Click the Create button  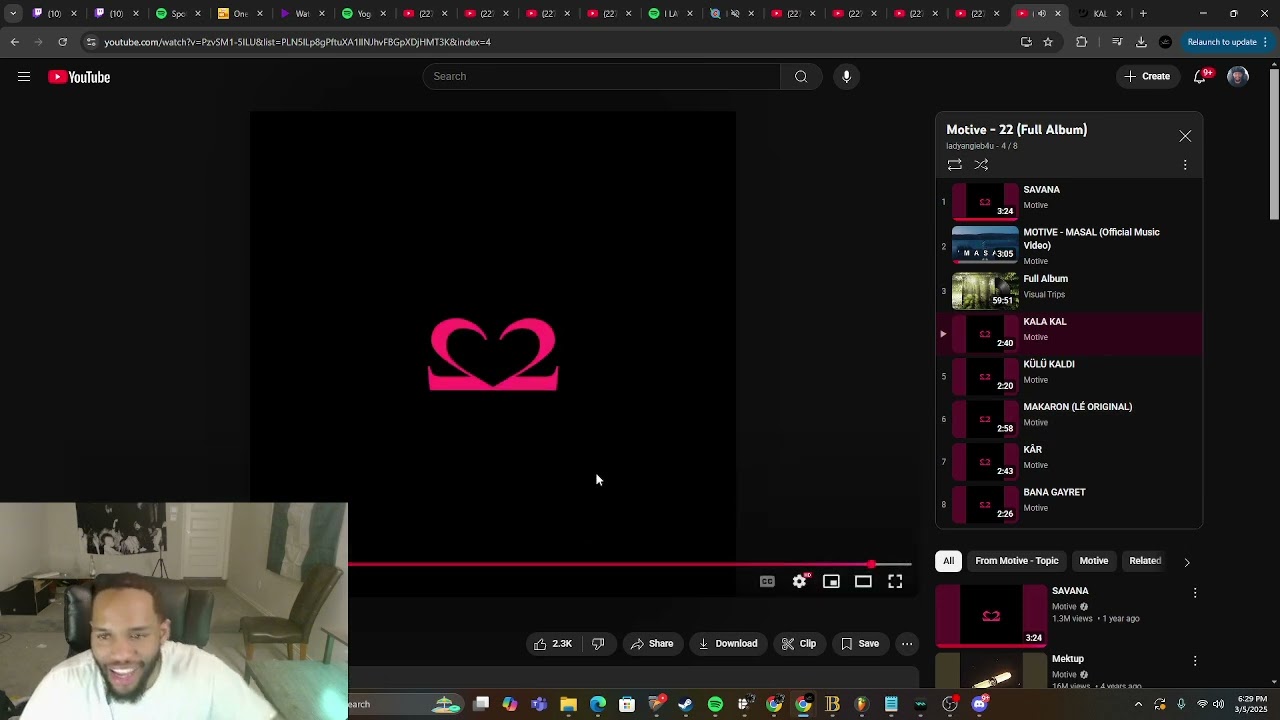(1147, 77)
